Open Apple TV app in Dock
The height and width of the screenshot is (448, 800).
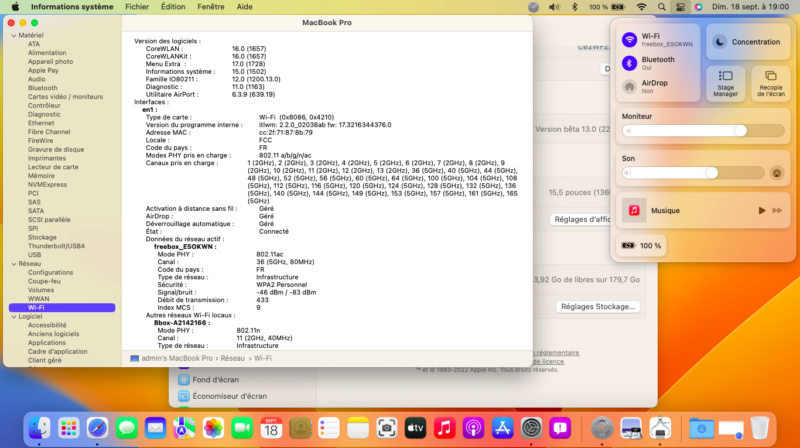click(x=416, y=428)
